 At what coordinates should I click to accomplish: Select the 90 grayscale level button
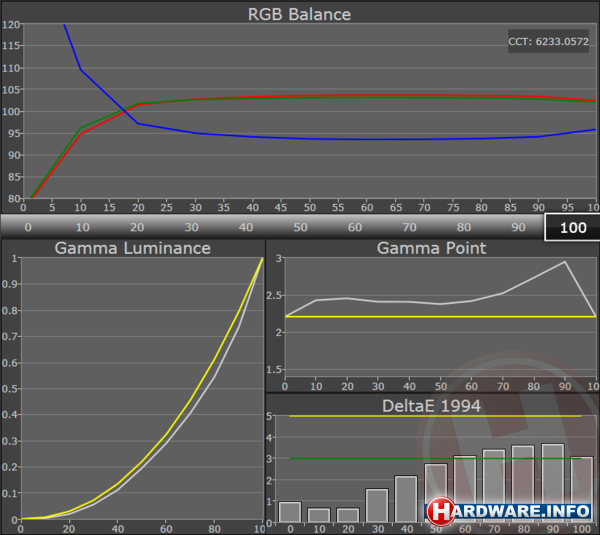[518, 227]
